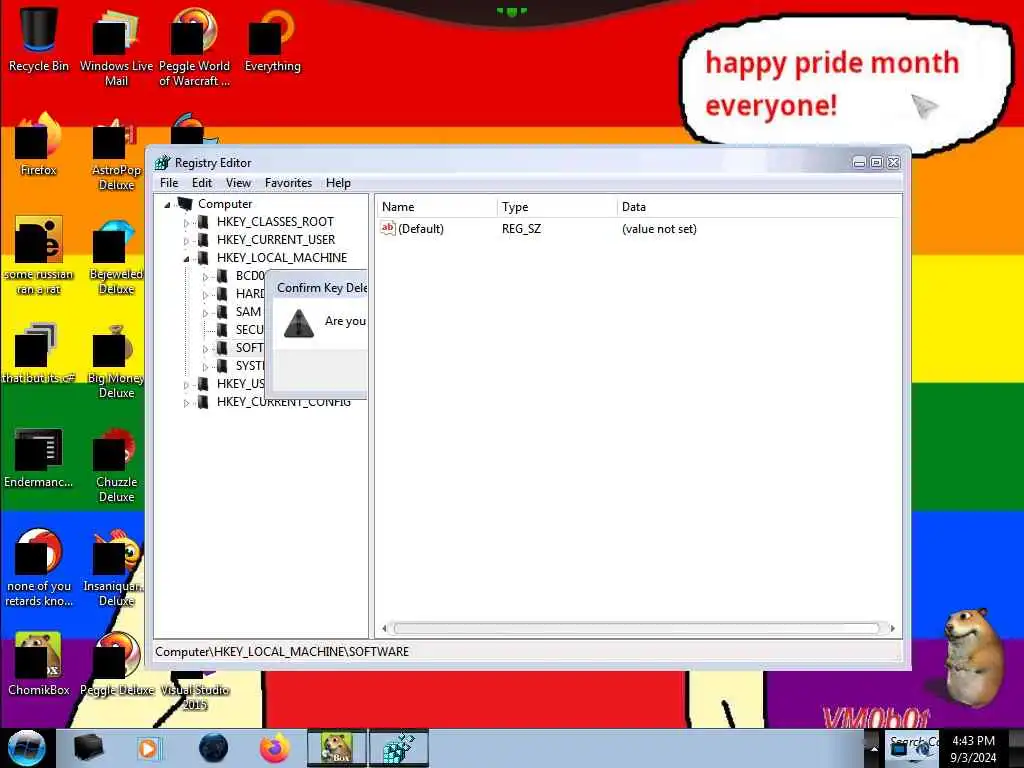This screenshot has height=768, width=1024.
Task: Collapse the Computer tree node
Action: [167, 204]
